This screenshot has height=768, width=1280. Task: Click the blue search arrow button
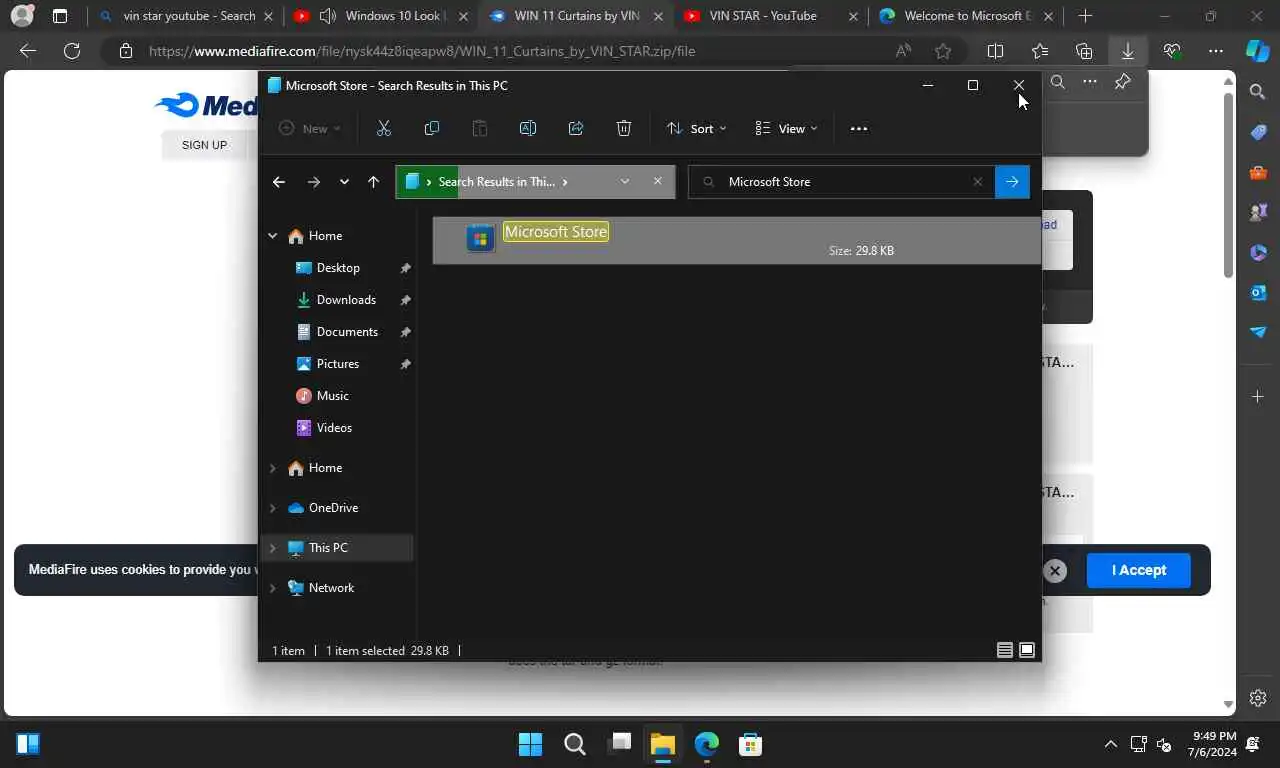click(x=1012, y=181)
